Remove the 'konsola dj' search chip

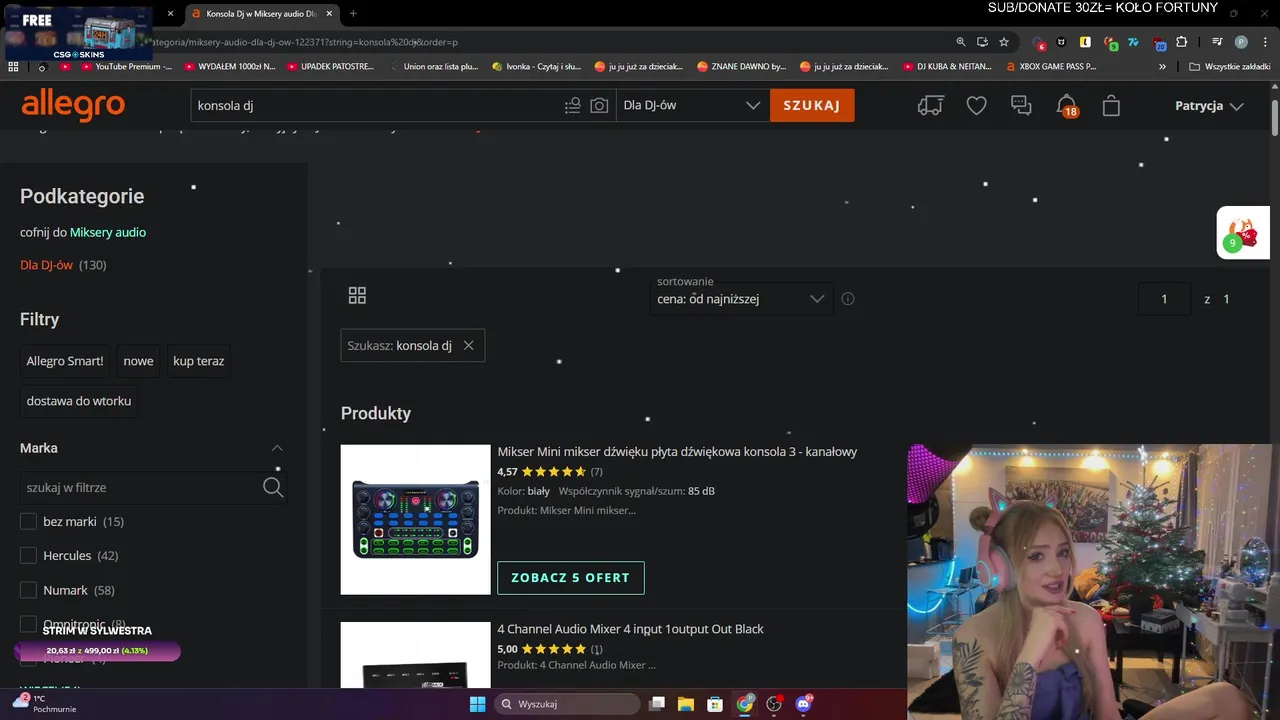click(468, 345)
